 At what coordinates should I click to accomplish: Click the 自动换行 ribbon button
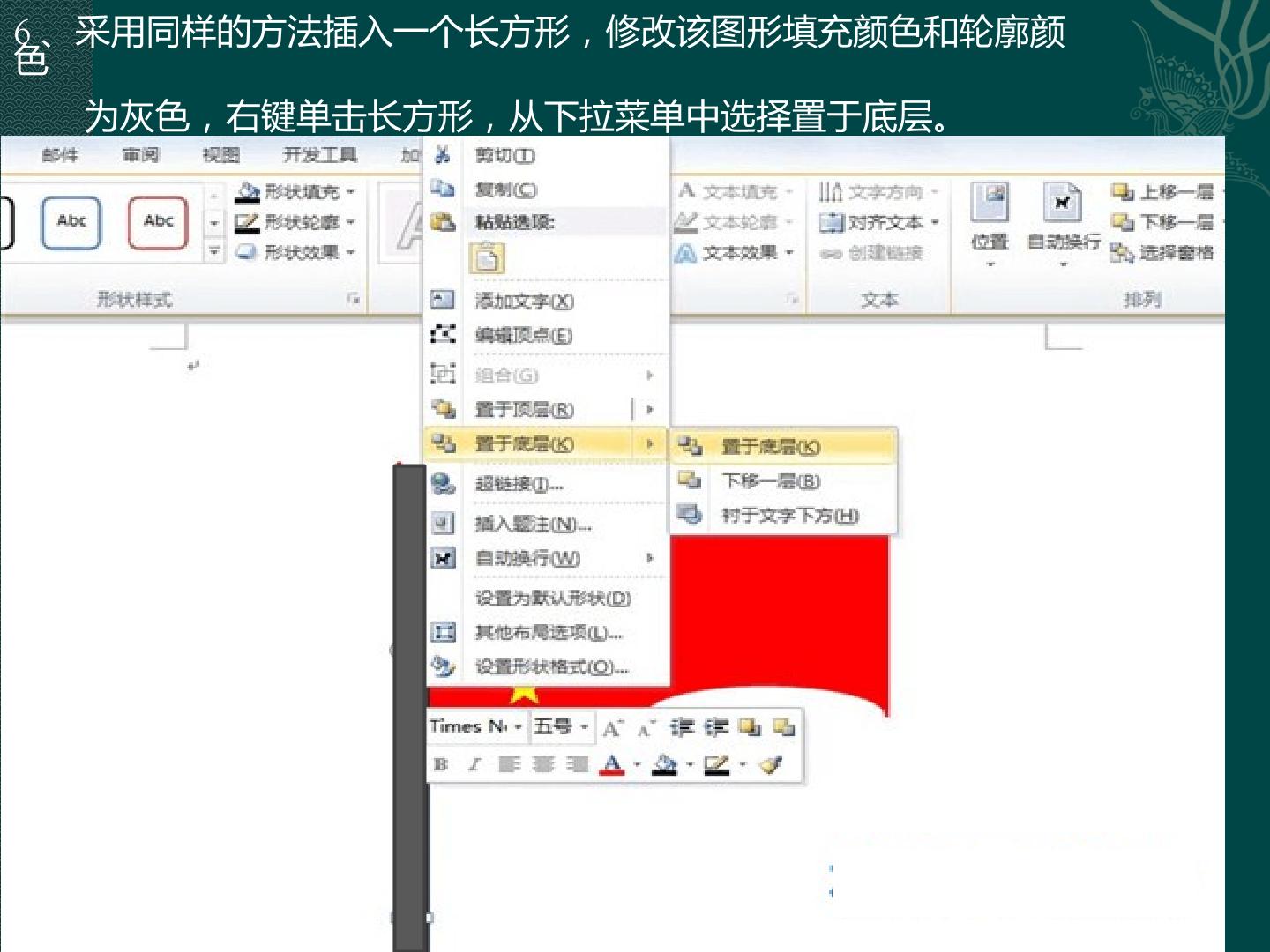(x=1063, y=225)
